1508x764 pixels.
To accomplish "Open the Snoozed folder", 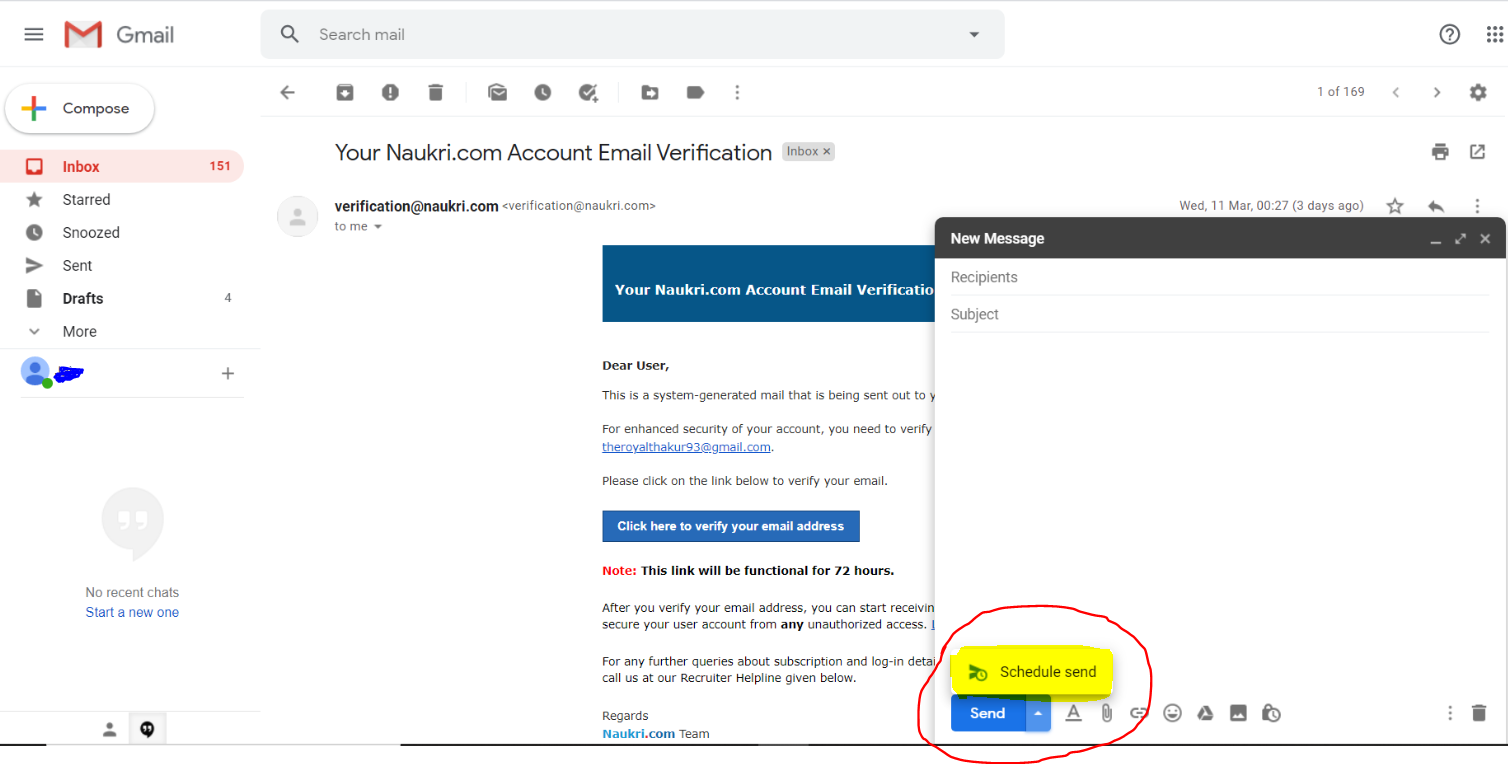I will (x=122, y=232).
